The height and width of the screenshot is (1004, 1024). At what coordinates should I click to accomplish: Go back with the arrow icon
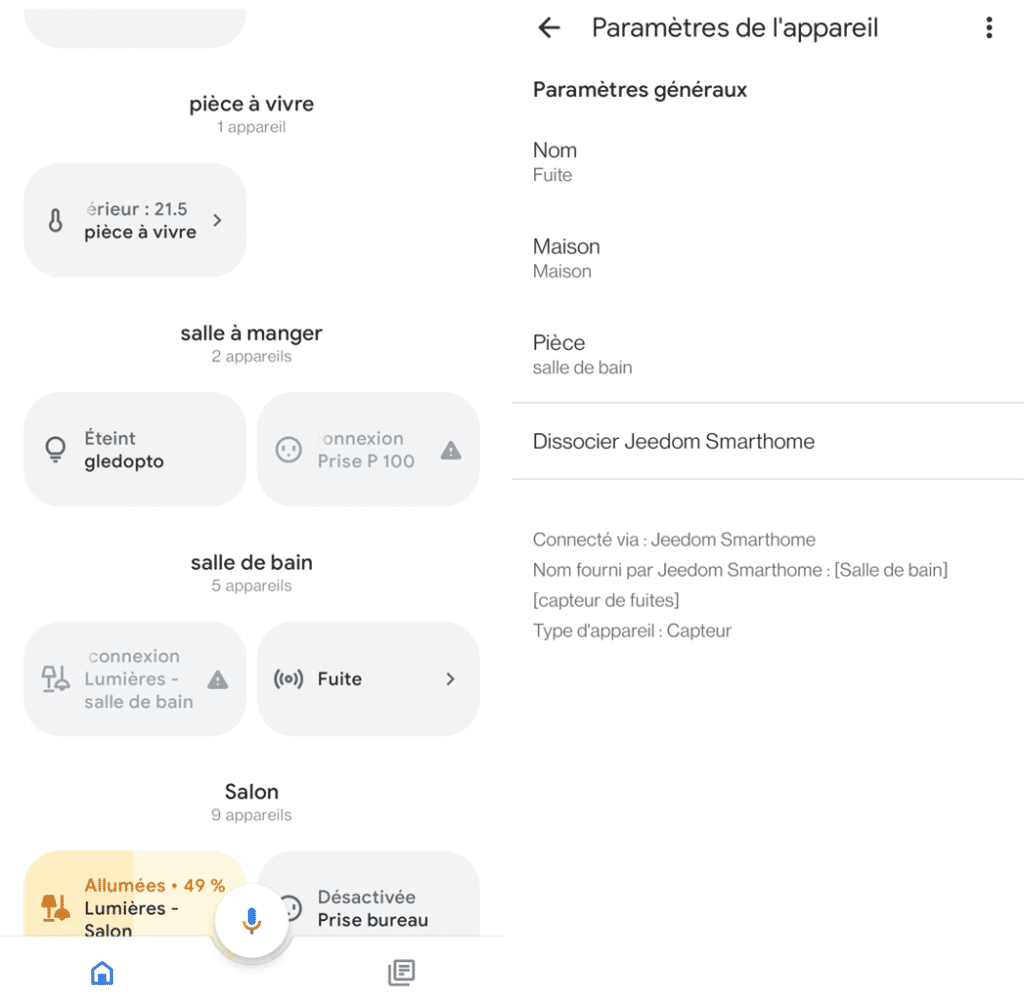pos(549,28)
